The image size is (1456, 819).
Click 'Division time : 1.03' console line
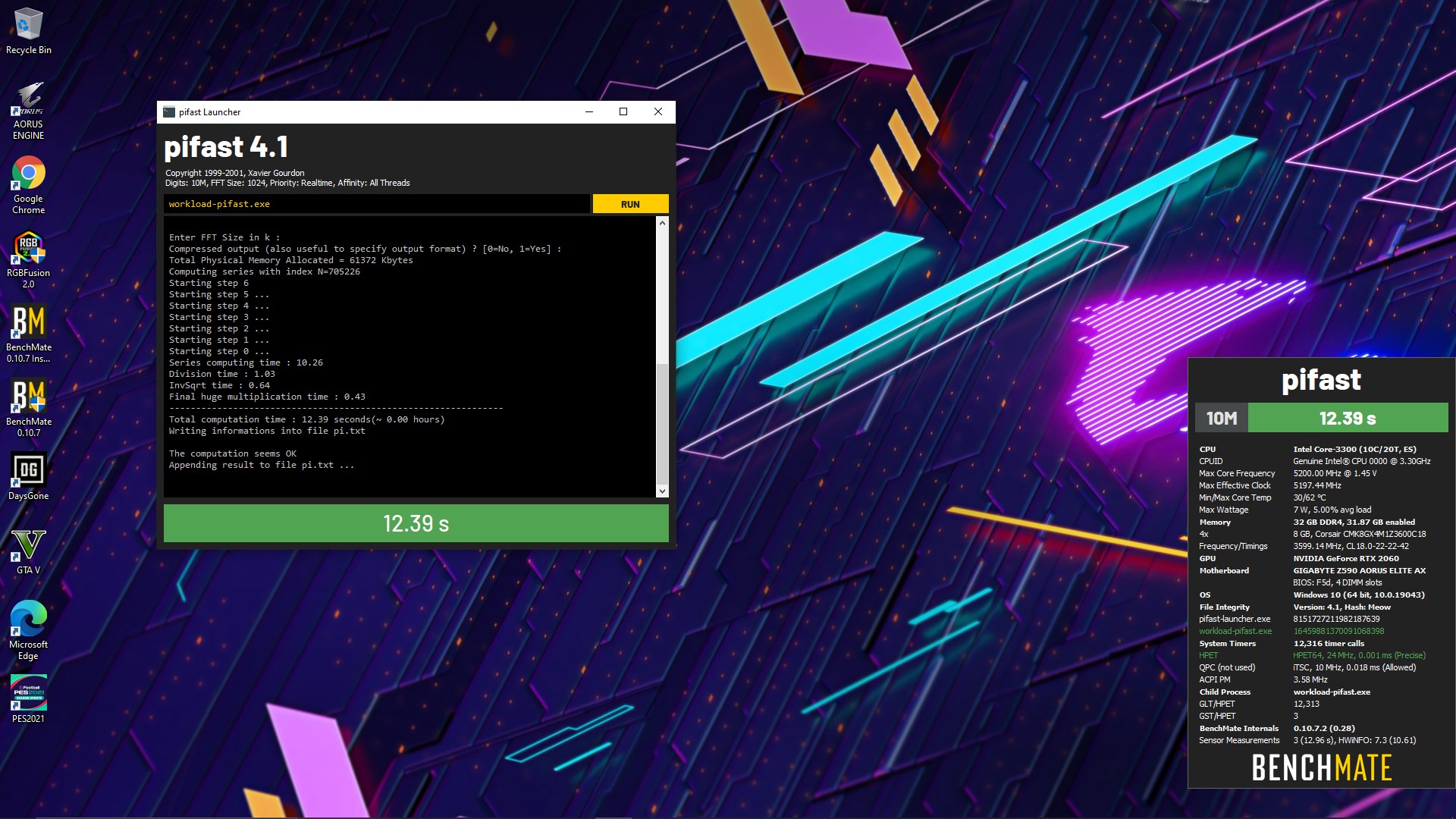tap(221, 374)
